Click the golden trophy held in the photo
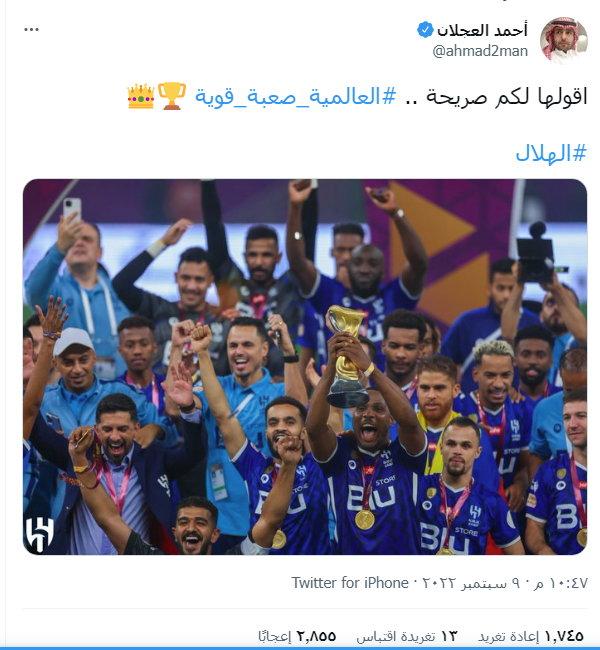Image resolution: width=600 pixels, height=650 pixels. (347, 356)
